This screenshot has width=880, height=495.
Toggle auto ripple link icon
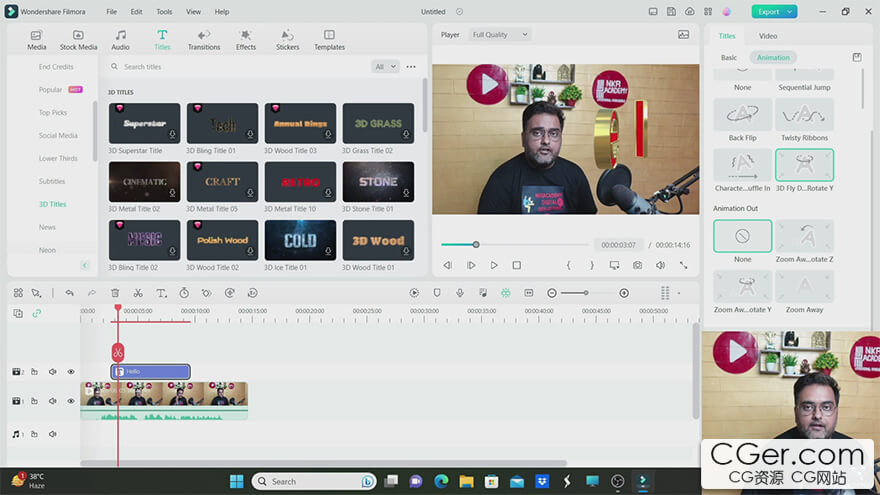[36, 313]
